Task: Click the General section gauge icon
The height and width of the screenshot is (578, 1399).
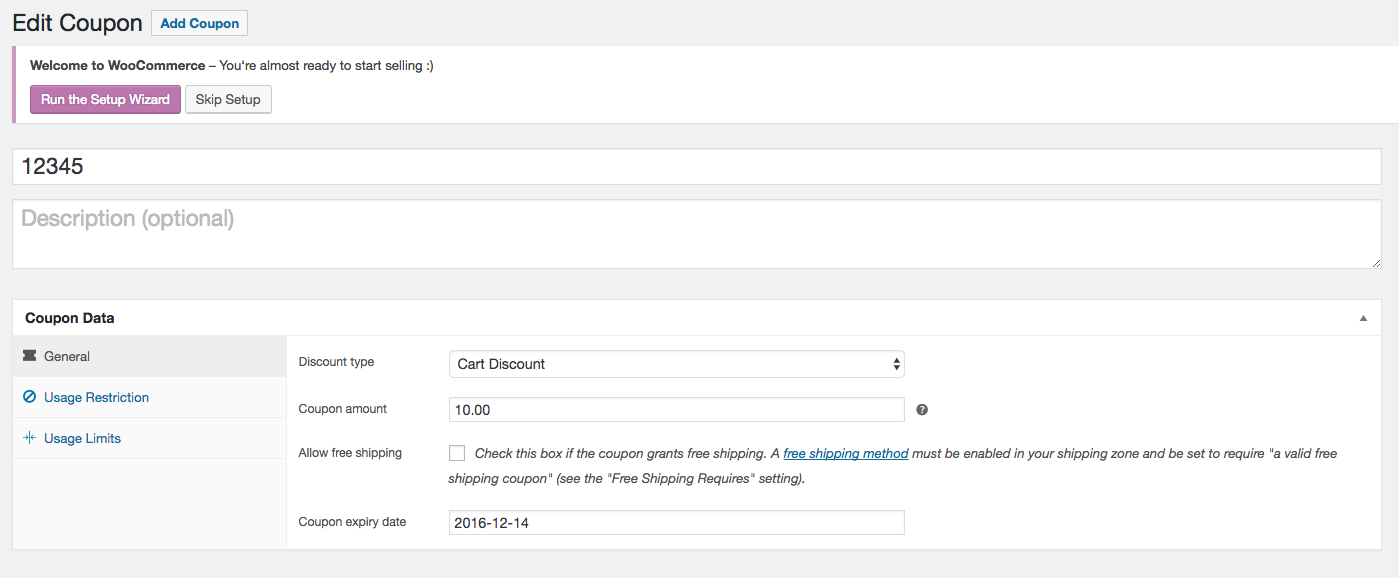Action: point(33,356)
